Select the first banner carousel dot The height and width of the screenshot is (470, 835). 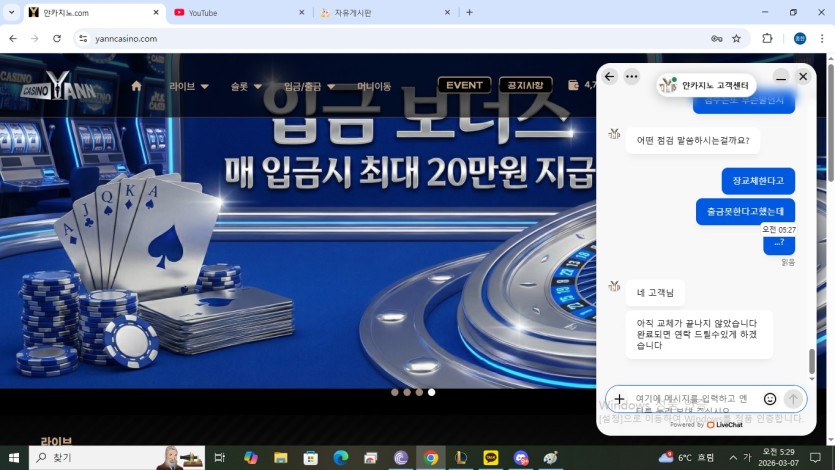(395, 392)
